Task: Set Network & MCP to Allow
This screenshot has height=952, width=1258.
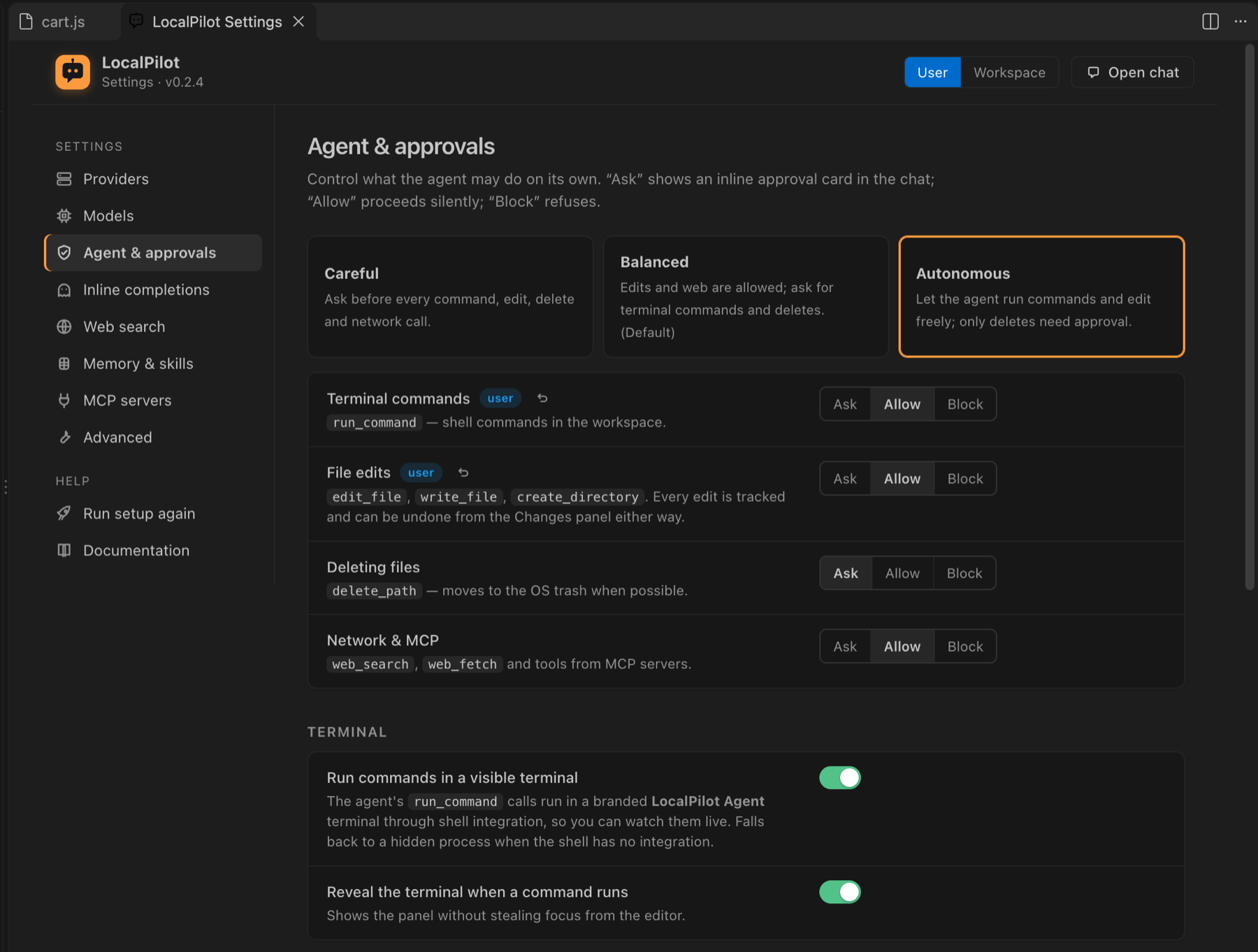Action: tap(902, 647)
